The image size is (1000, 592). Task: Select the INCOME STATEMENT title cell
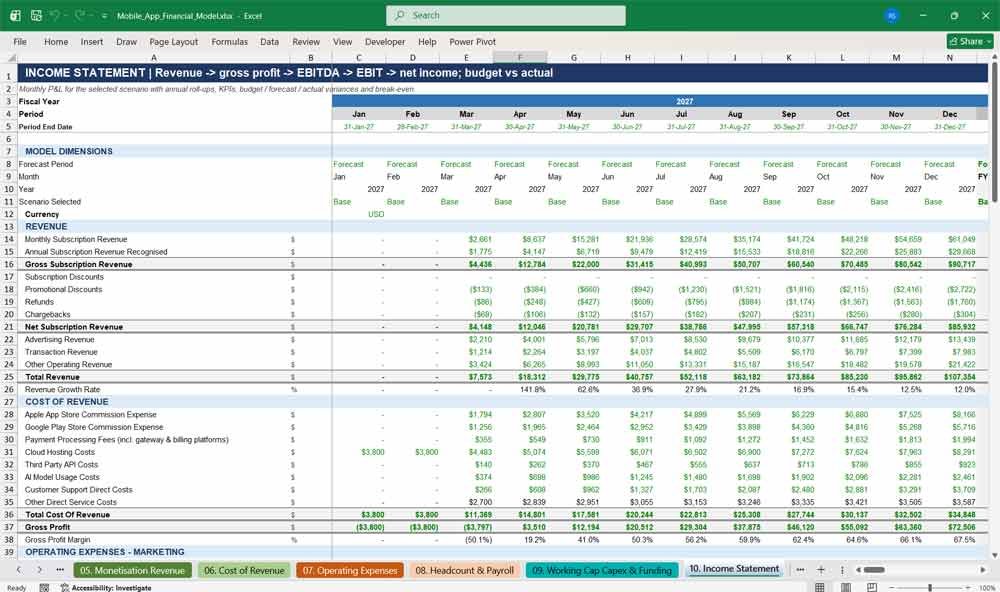(x=503, y=73)
